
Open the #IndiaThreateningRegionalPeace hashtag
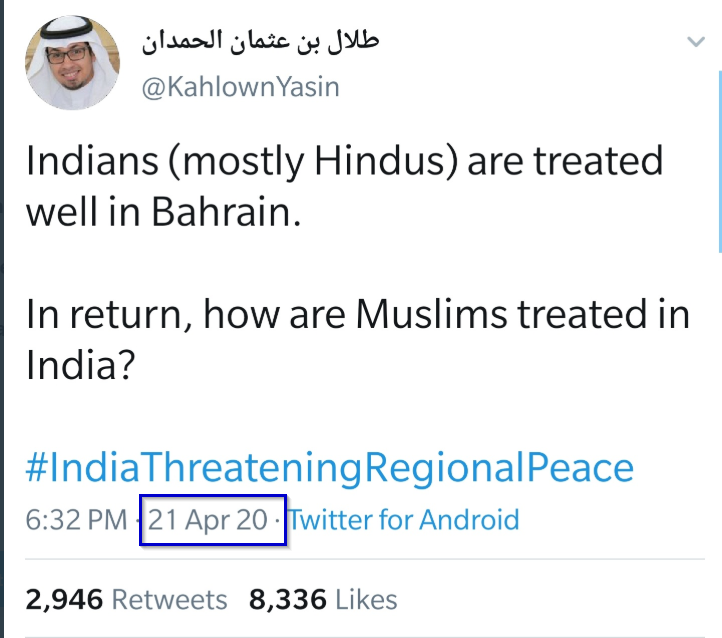330,468
